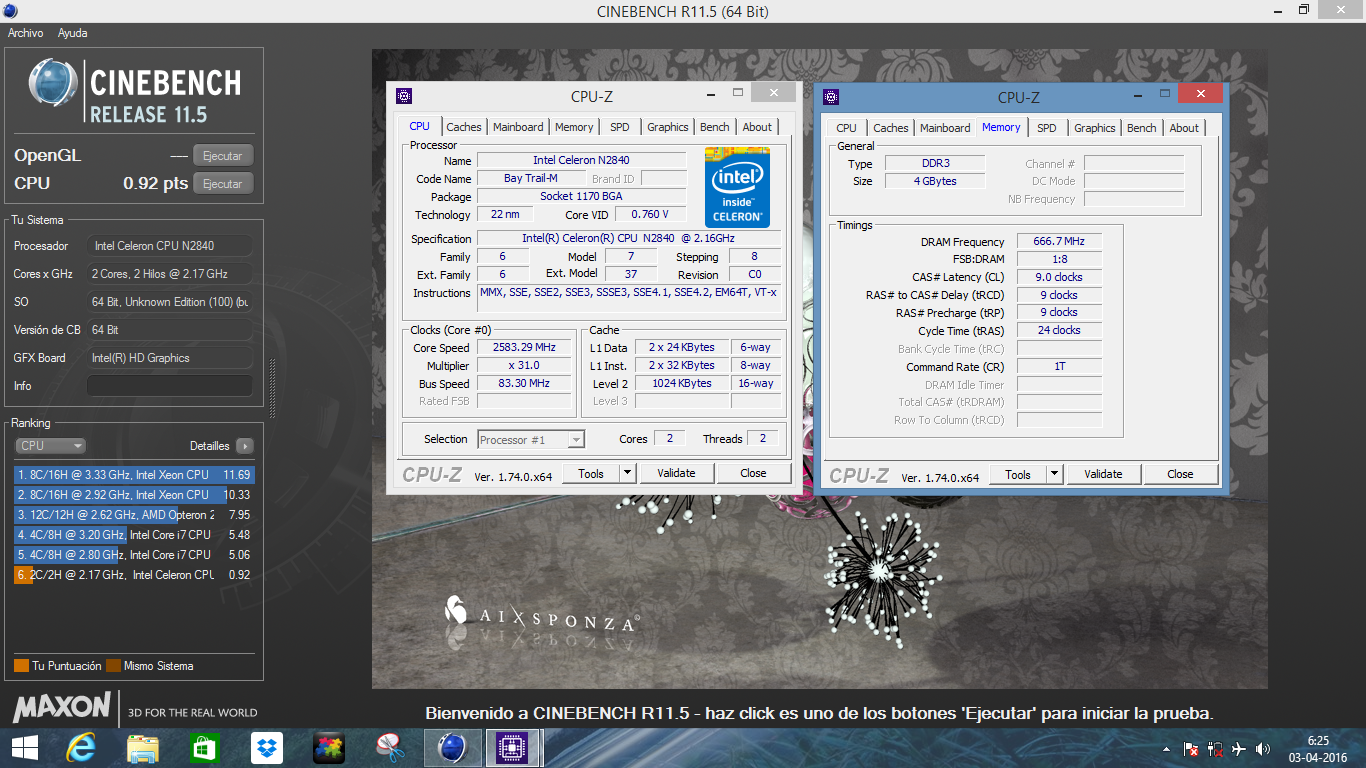Click Tools button in left CPU-Z window
The width and height of the screenshot is (1366, 768).
(x=591, y=473)
